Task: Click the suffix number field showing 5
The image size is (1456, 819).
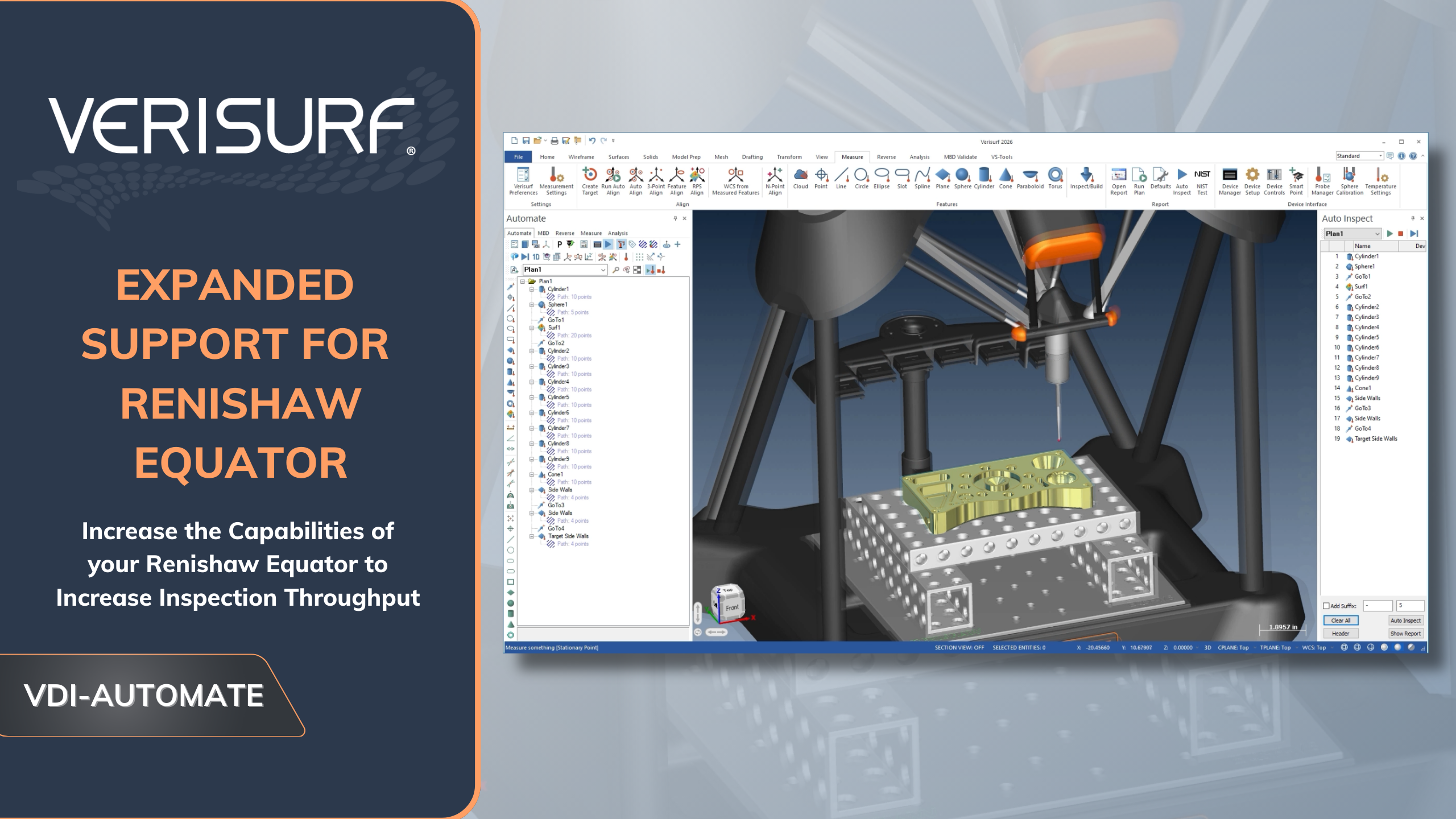Action: click(x=1410, y=606)
